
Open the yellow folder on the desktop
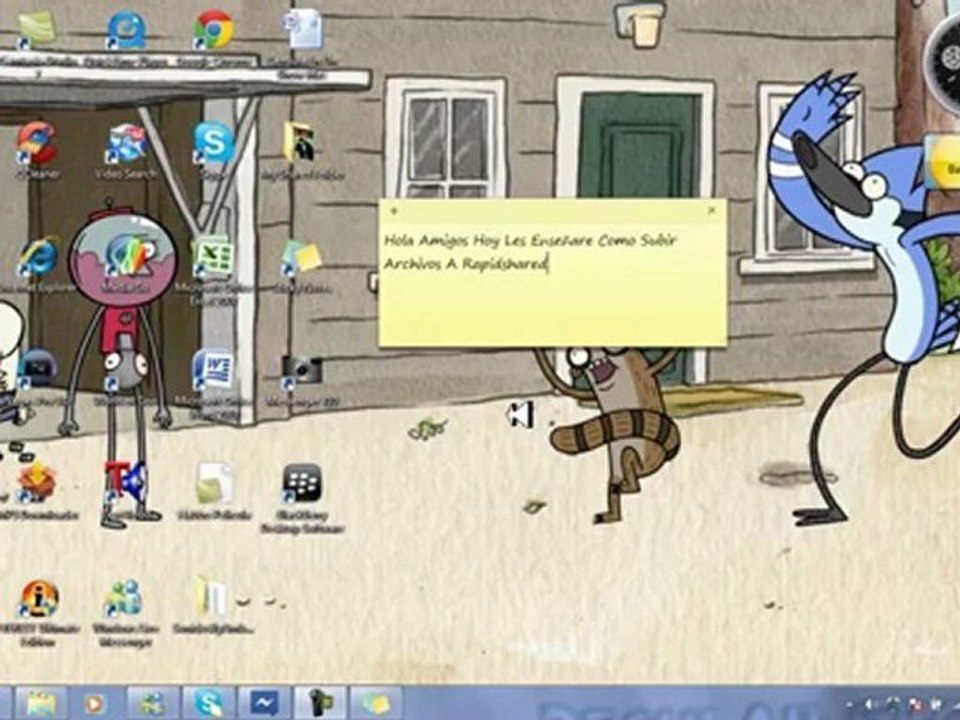pyautogui.click(x=212, y=596)
